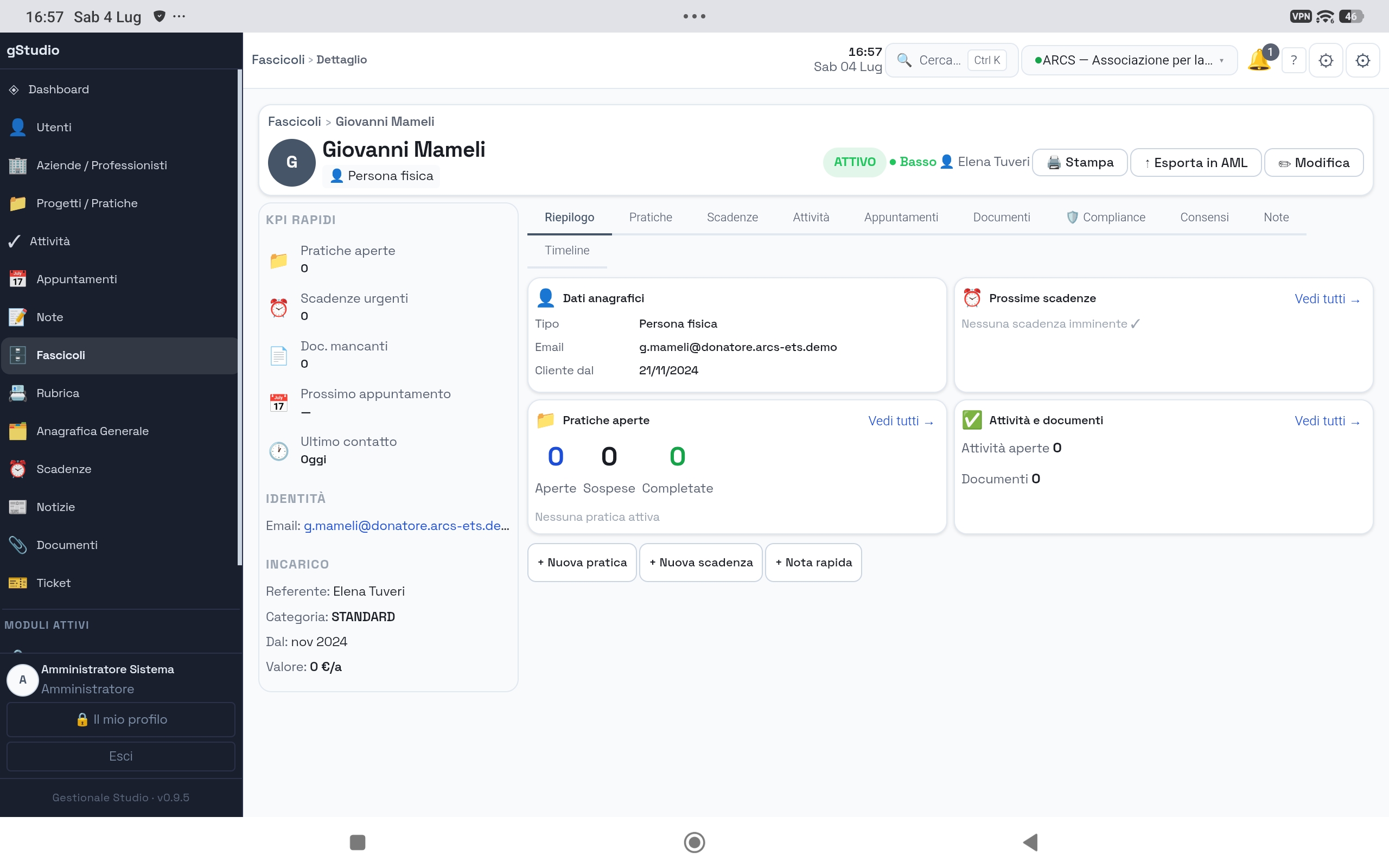Click into the Cerca search field
1389x868 pixels.
(952, 60)
